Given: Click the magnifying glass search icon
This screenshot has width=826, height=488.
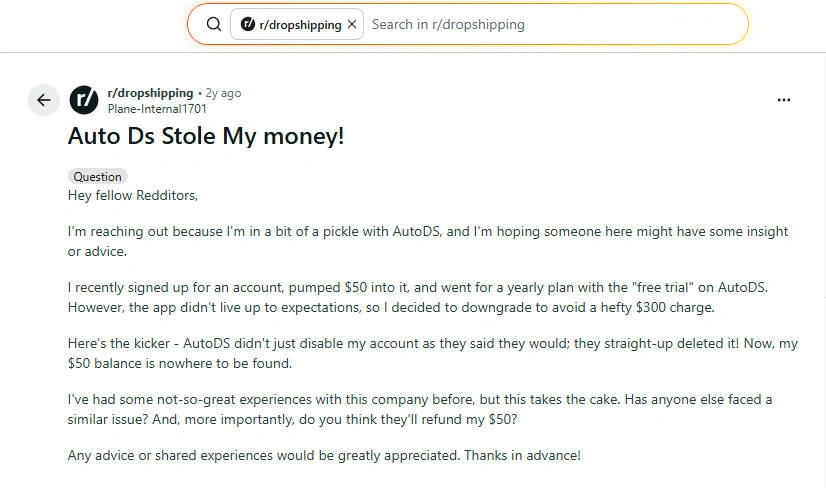Looking at the screenshot, I should tap(213, 24).
